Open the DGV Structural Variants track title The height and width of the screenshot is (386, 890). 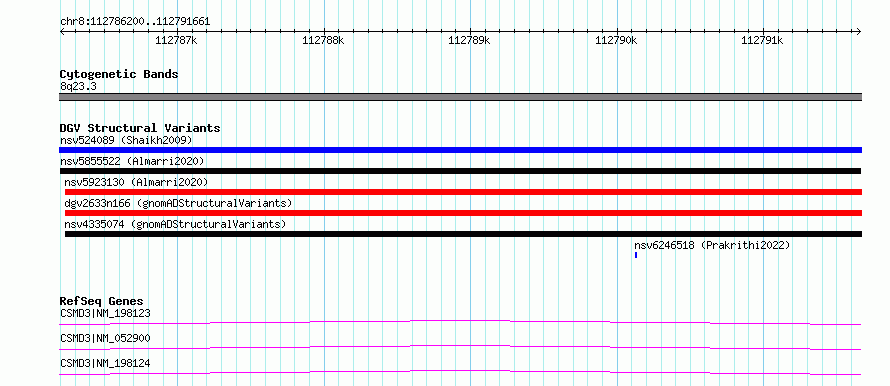click(140, 128)
